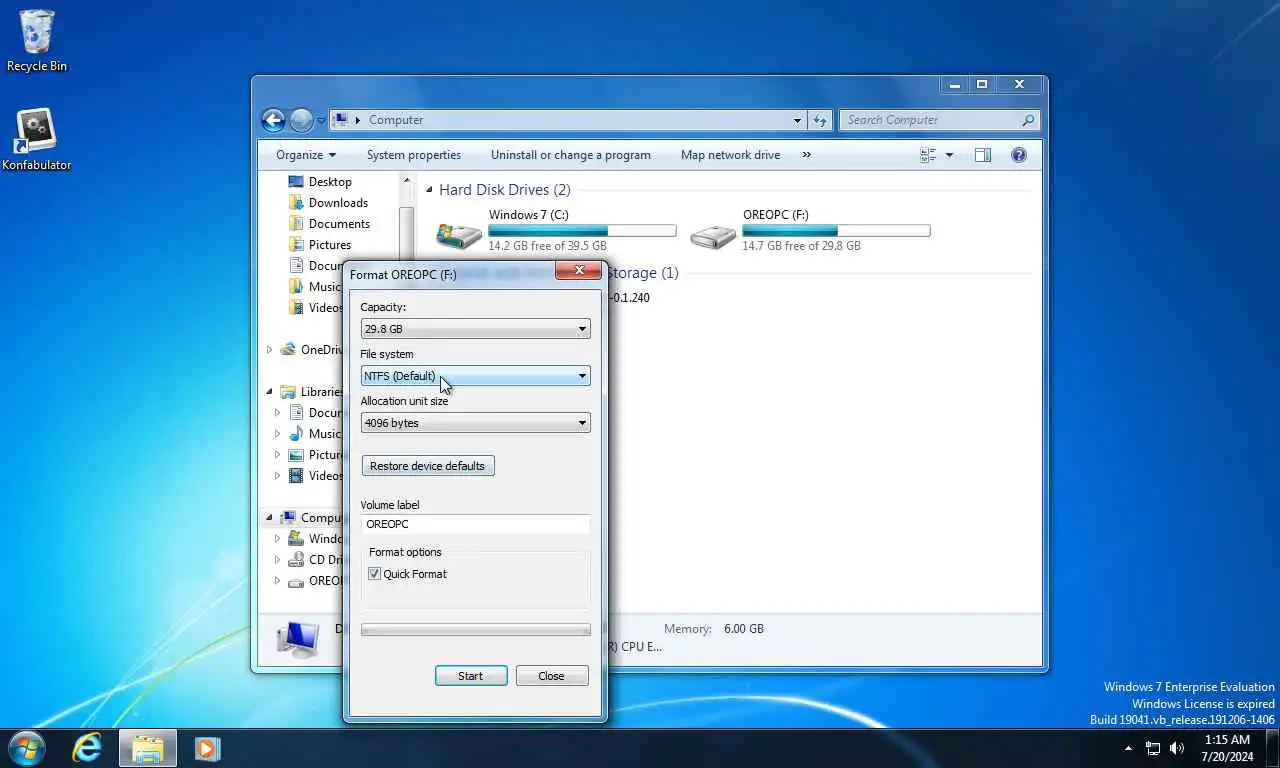This screenshot has height=768, width=1280.
Task: Expand the Documents library node
Action: point(277,413)
